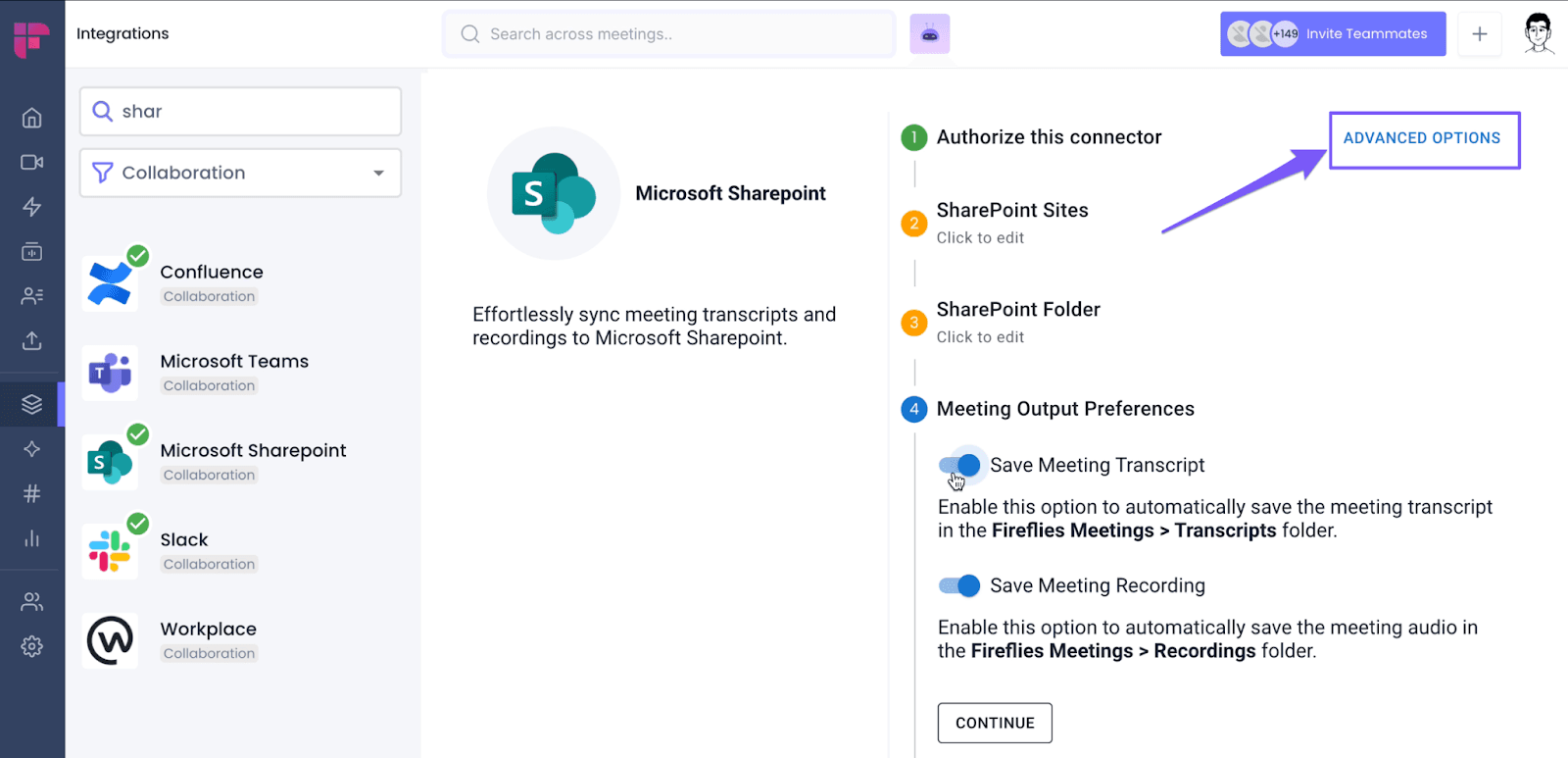Click the ADVANCED OPTIONS link

click(x=1422, y=138)
